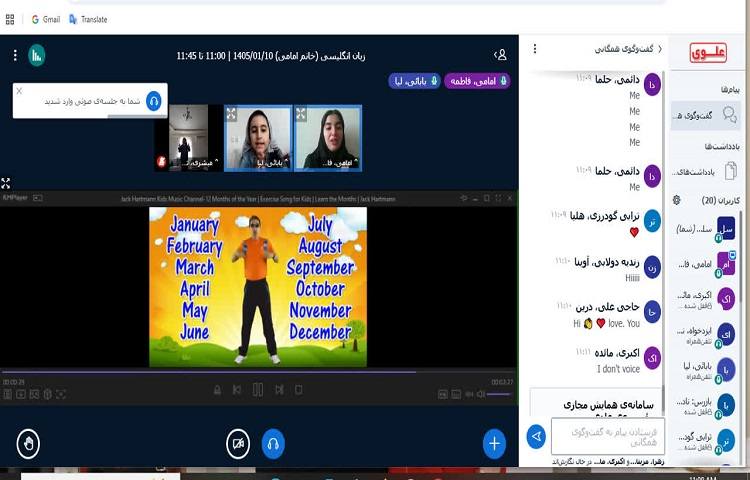This screenshot has height=480, width=750.
Task: Toggle KMPlayer fullscreen icon in title bar
Action: click(498, 197)
